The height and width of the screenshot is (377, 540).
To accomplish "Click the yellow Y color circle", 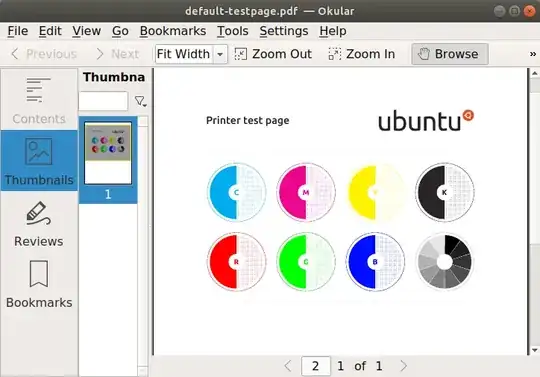I will (x=375, y=192).
